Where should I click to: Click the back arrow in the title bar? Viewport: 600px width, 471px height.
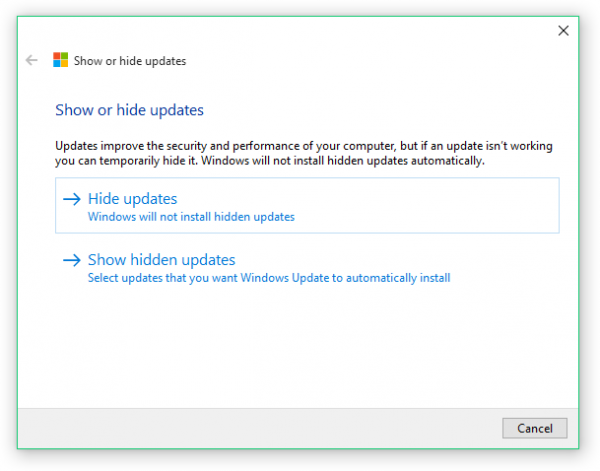[31, 60]
